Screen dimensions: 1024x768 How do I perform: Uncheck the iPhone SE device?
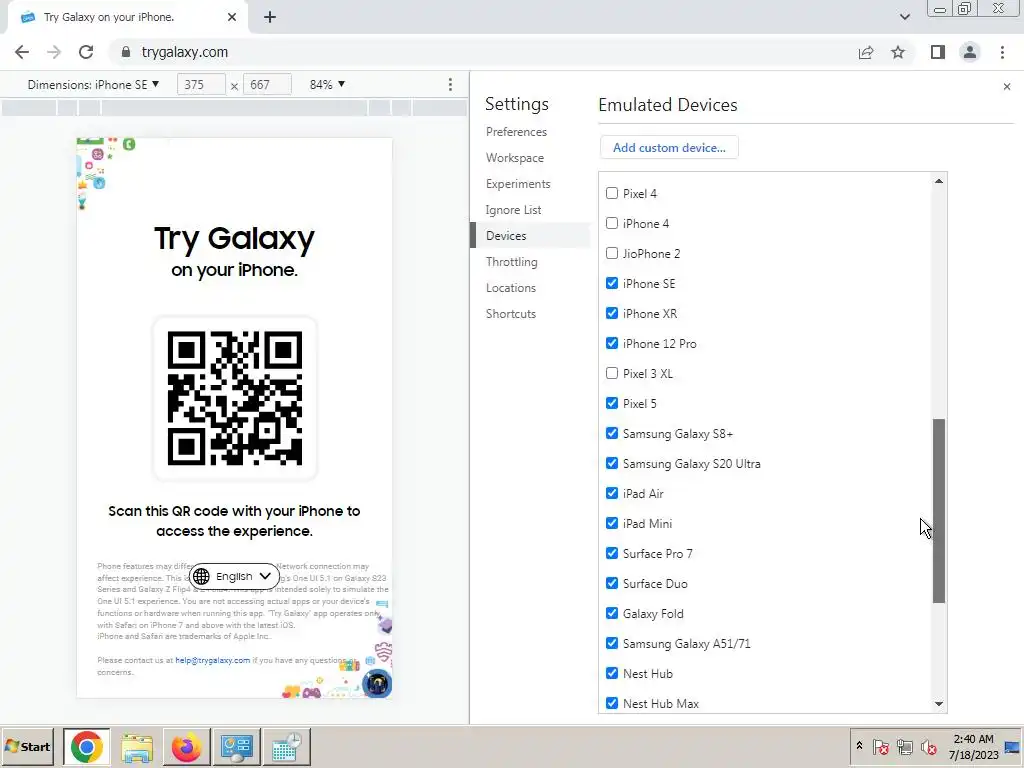tap(612, 283)
